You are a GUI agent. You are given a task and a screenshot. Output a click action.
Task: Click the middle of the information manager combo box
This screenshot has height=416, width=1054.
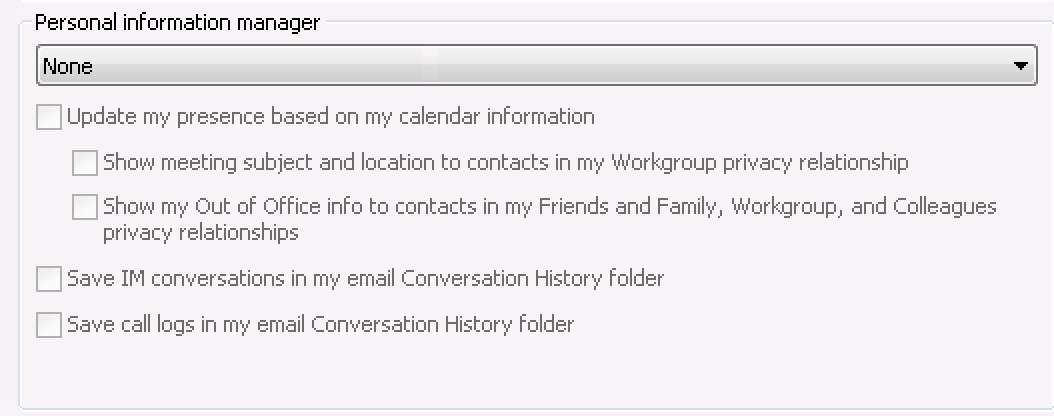pyautogui.click(x=536, y=67)
